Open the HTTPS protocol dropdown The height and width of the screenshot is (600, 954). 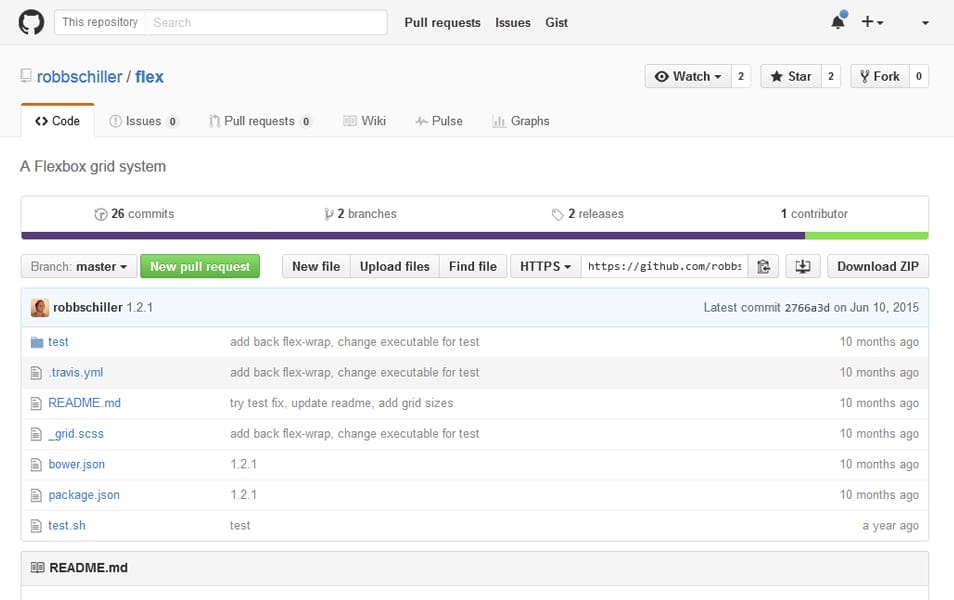(545, 267)
